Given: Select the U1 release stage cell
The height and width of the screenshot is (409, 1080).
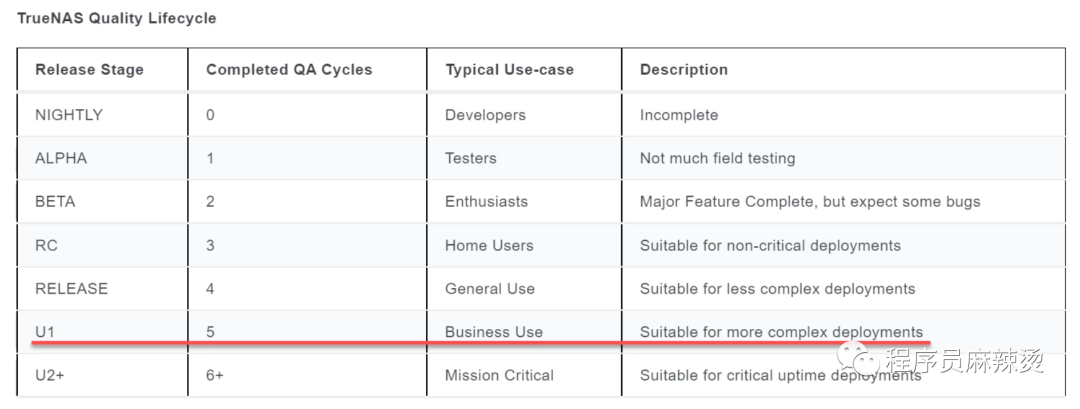Looking at the screenshot, I should (45, 332).
